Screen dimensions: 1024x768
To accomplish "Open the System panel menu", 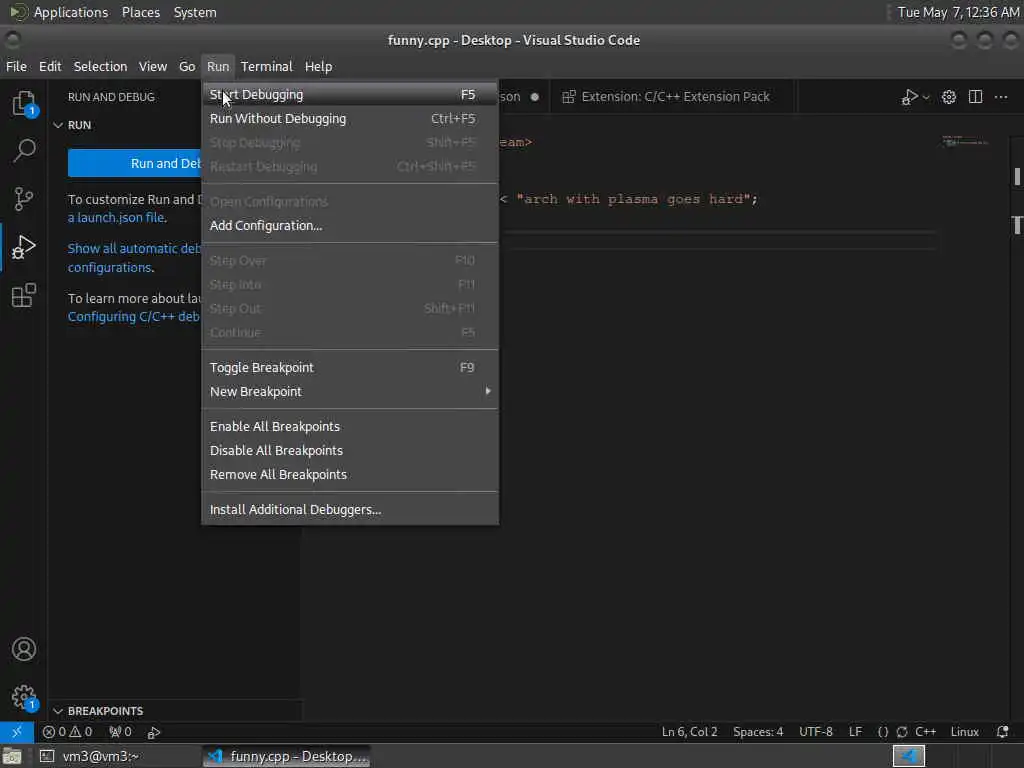I will (195, 12).
